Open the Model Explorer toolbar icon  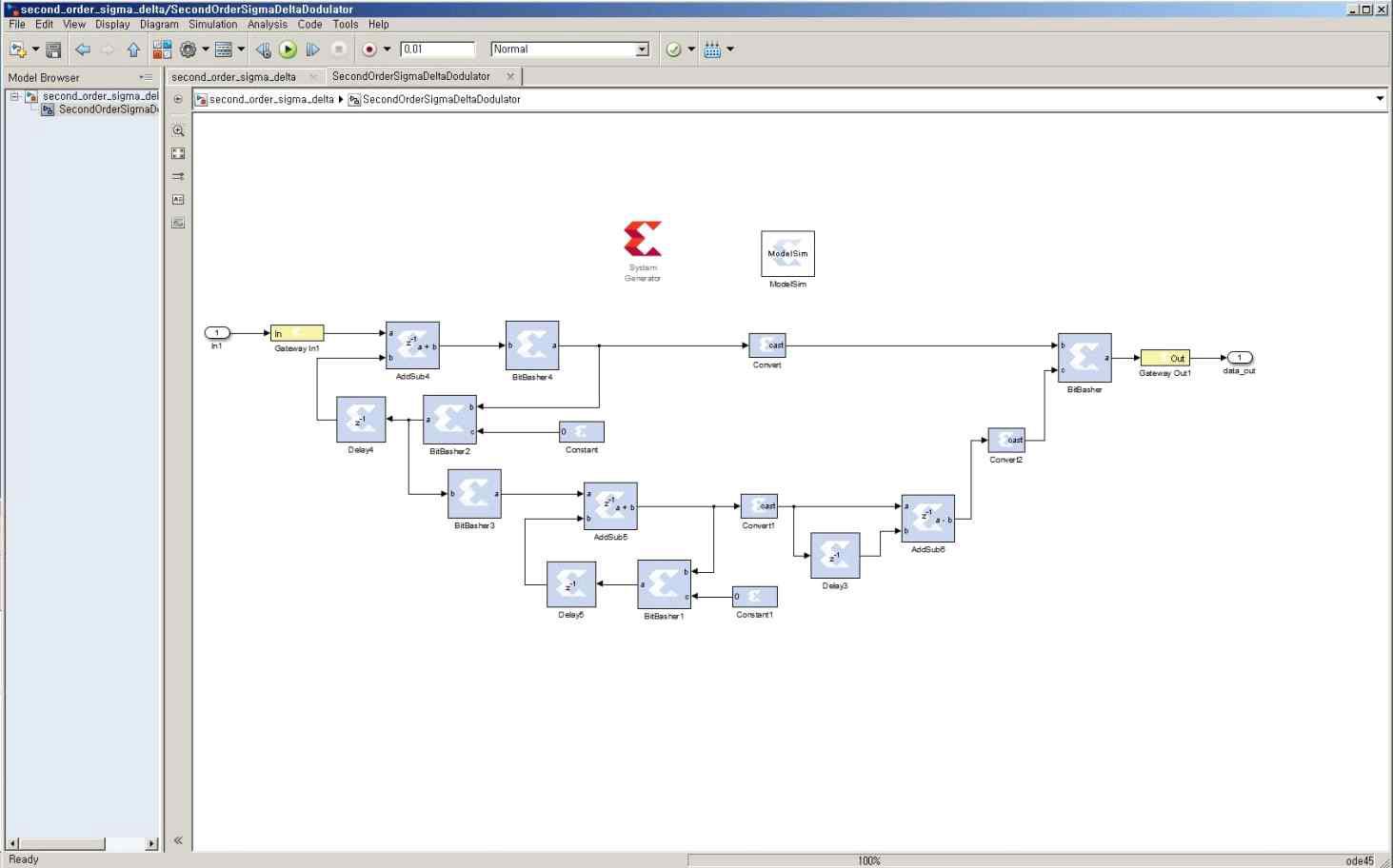[224, 49]
